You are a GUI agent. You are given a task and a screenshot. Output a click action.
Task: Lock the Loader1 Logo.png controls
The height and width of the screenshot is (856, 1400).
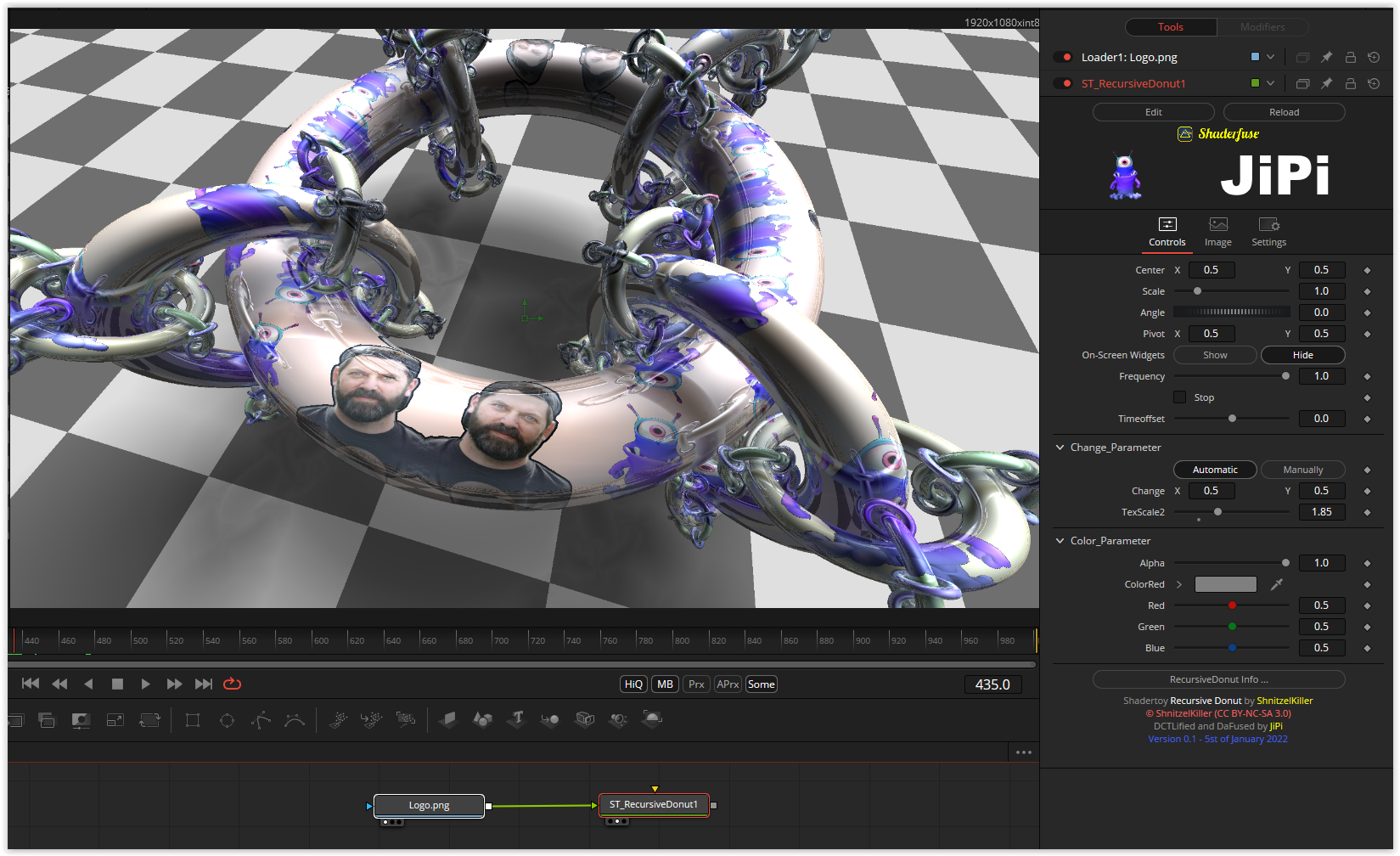(1350, 57)
